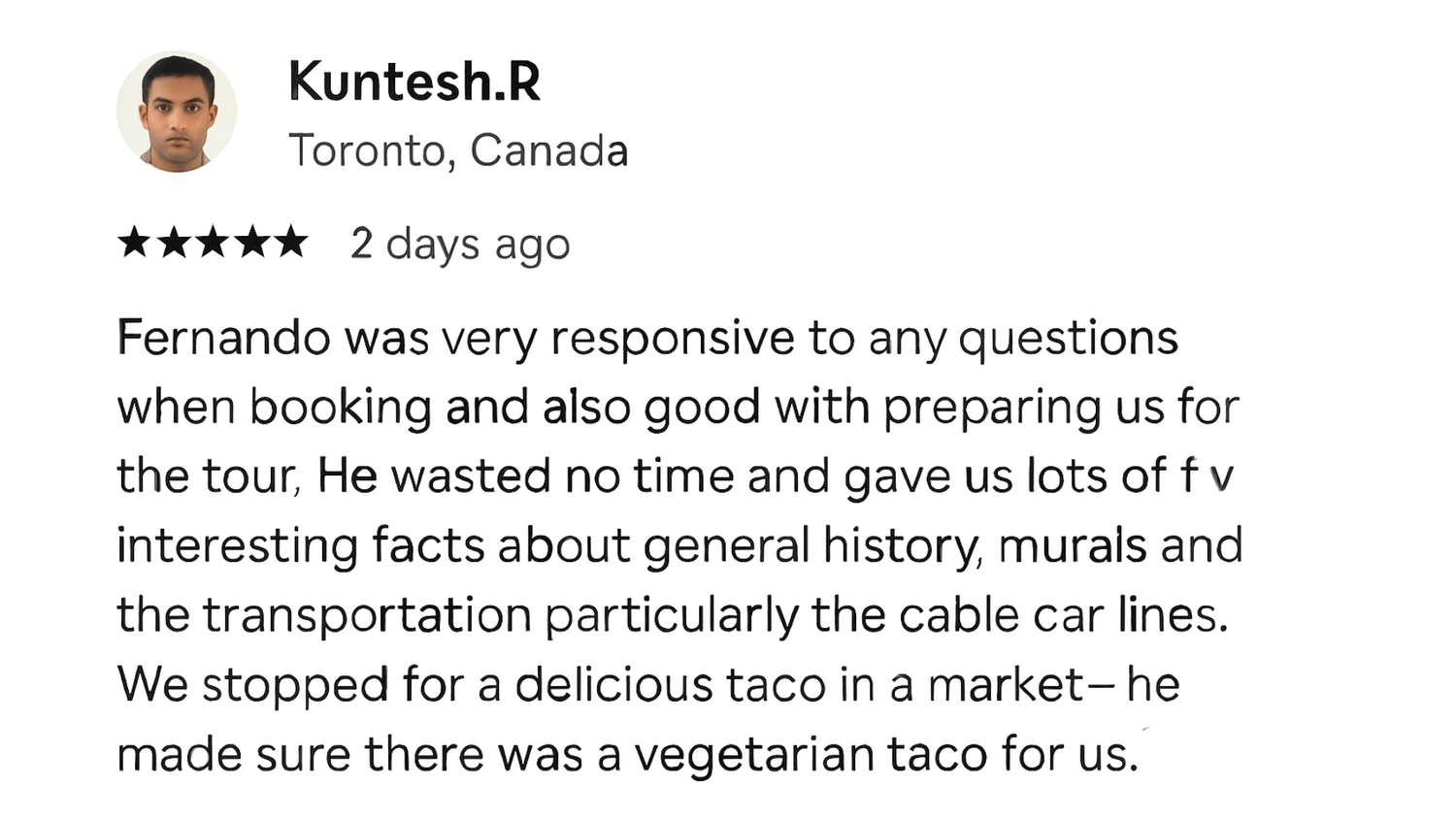
Task: Click the word "responsive" in the review
Action: click(x=673, y=338)
